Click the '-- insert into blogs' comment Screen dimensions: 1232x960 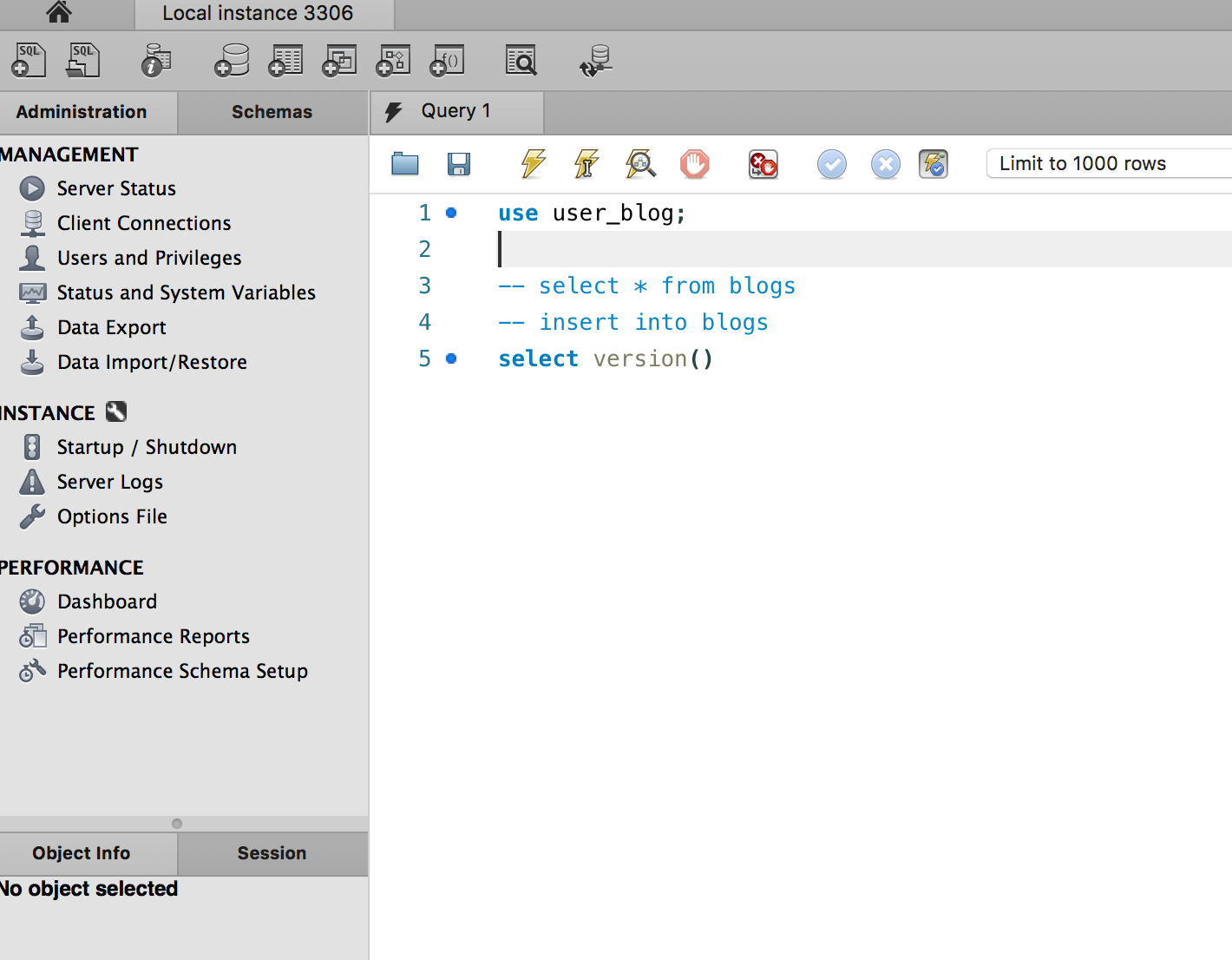point(633,322)
